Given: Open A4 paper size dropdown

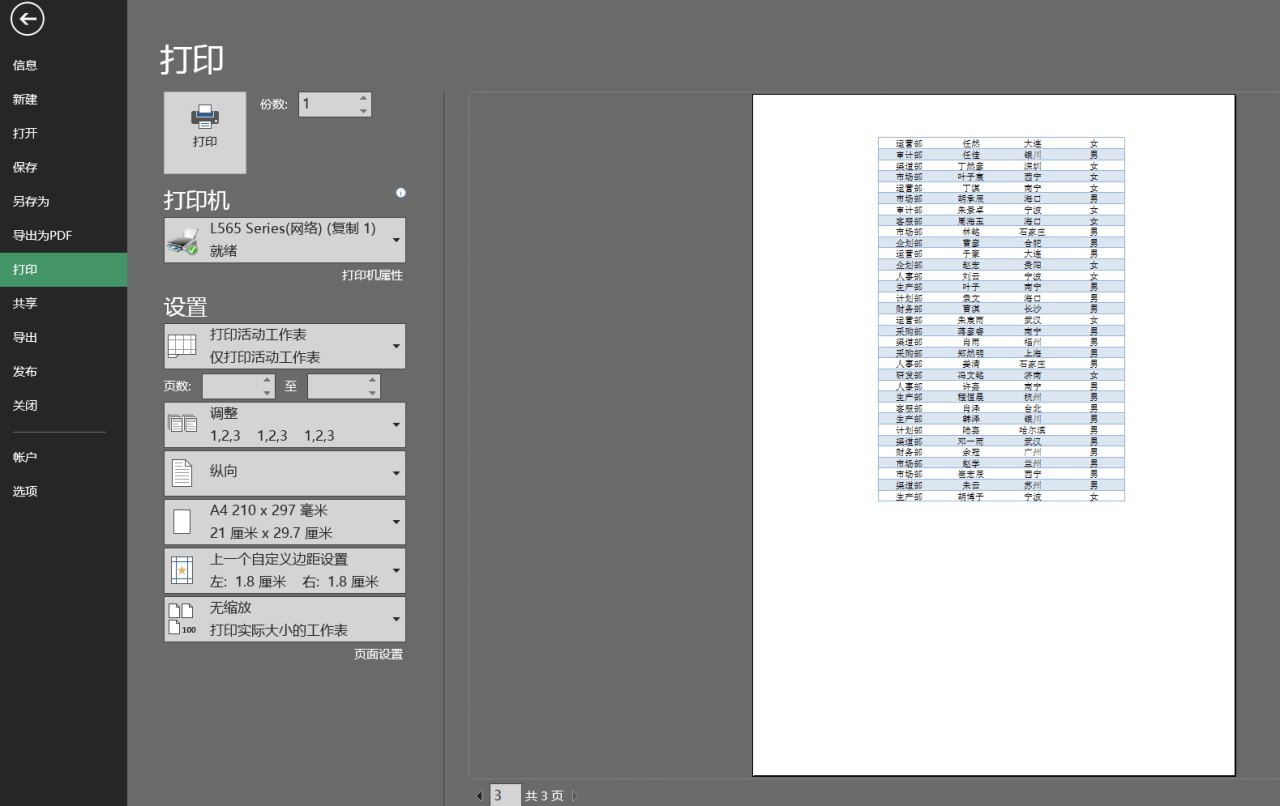Looking at the screenshot, I should pyautogui.click(x=285, y=522).
